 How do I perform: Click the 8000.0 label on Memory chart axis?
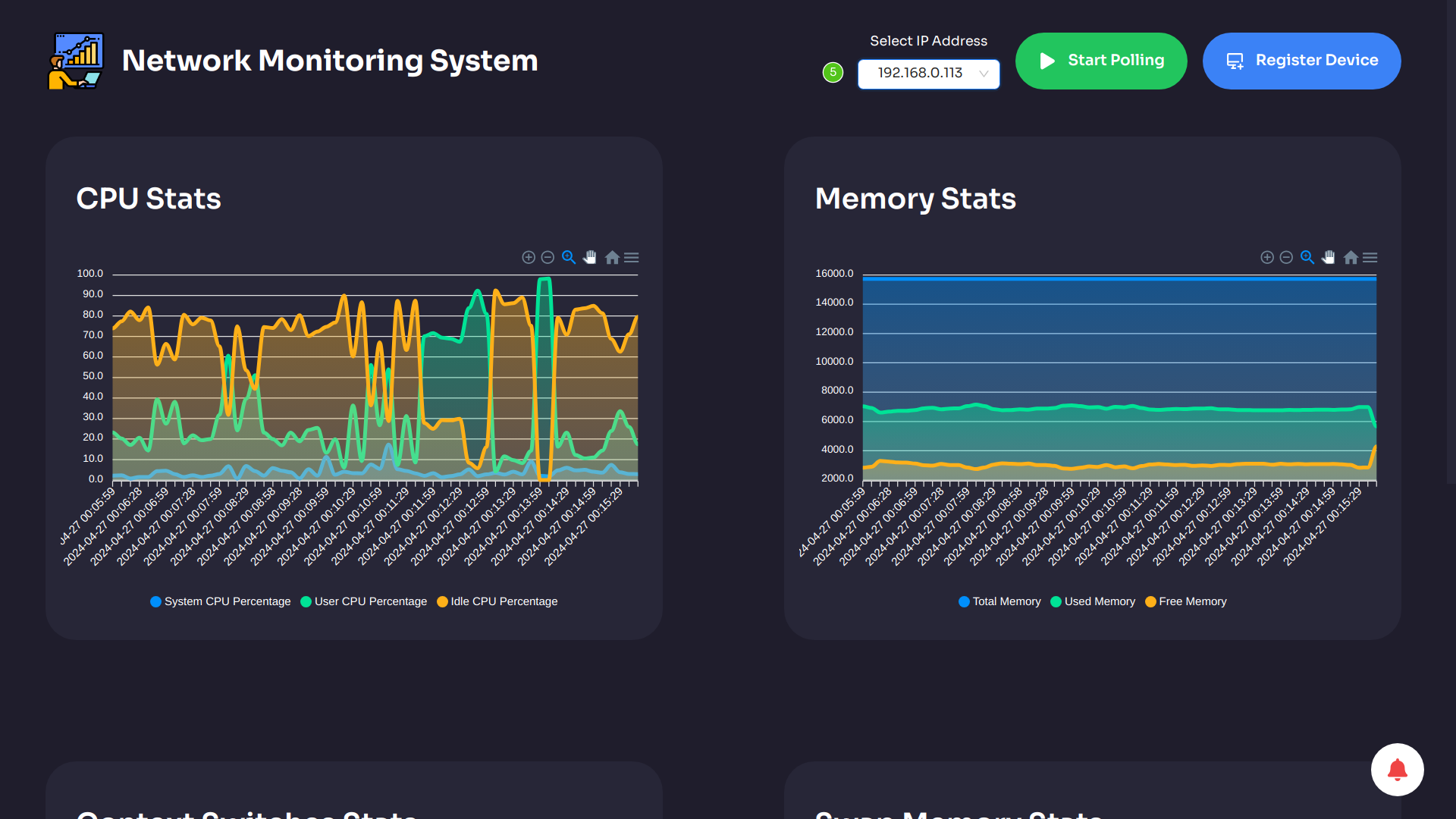837,391
